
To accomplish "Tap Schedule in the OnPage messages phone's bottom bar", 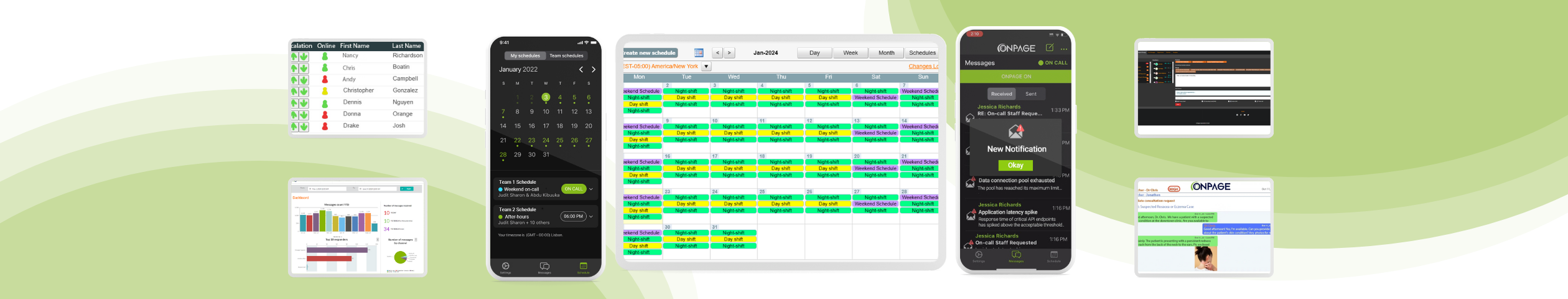I will (1054, 256).
